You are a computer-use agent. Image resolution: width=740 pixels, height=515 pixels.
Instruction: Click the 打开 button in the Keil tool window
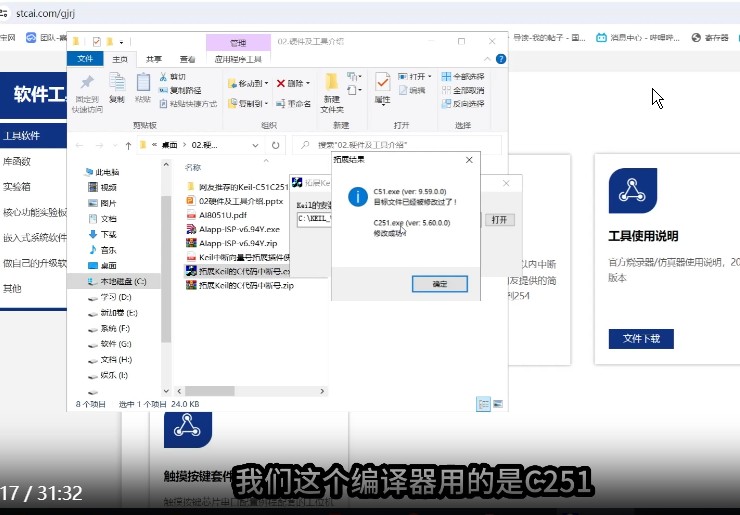pyautogui.click(x=499, y=220)
